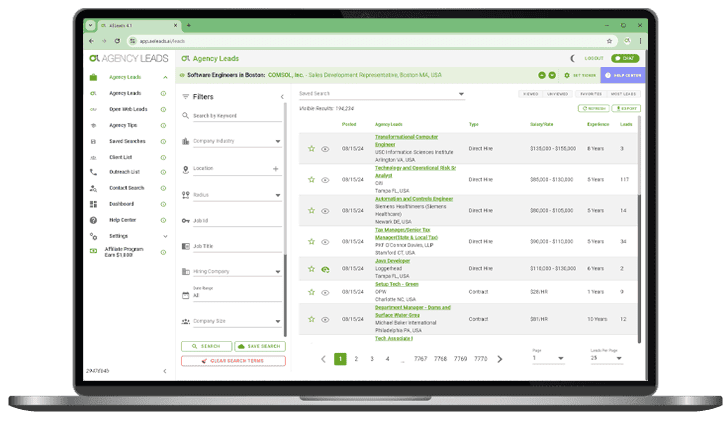Expand the Settings sidebar section
Viewport: 727px width, 421px height.
click(x=165, y=236)
